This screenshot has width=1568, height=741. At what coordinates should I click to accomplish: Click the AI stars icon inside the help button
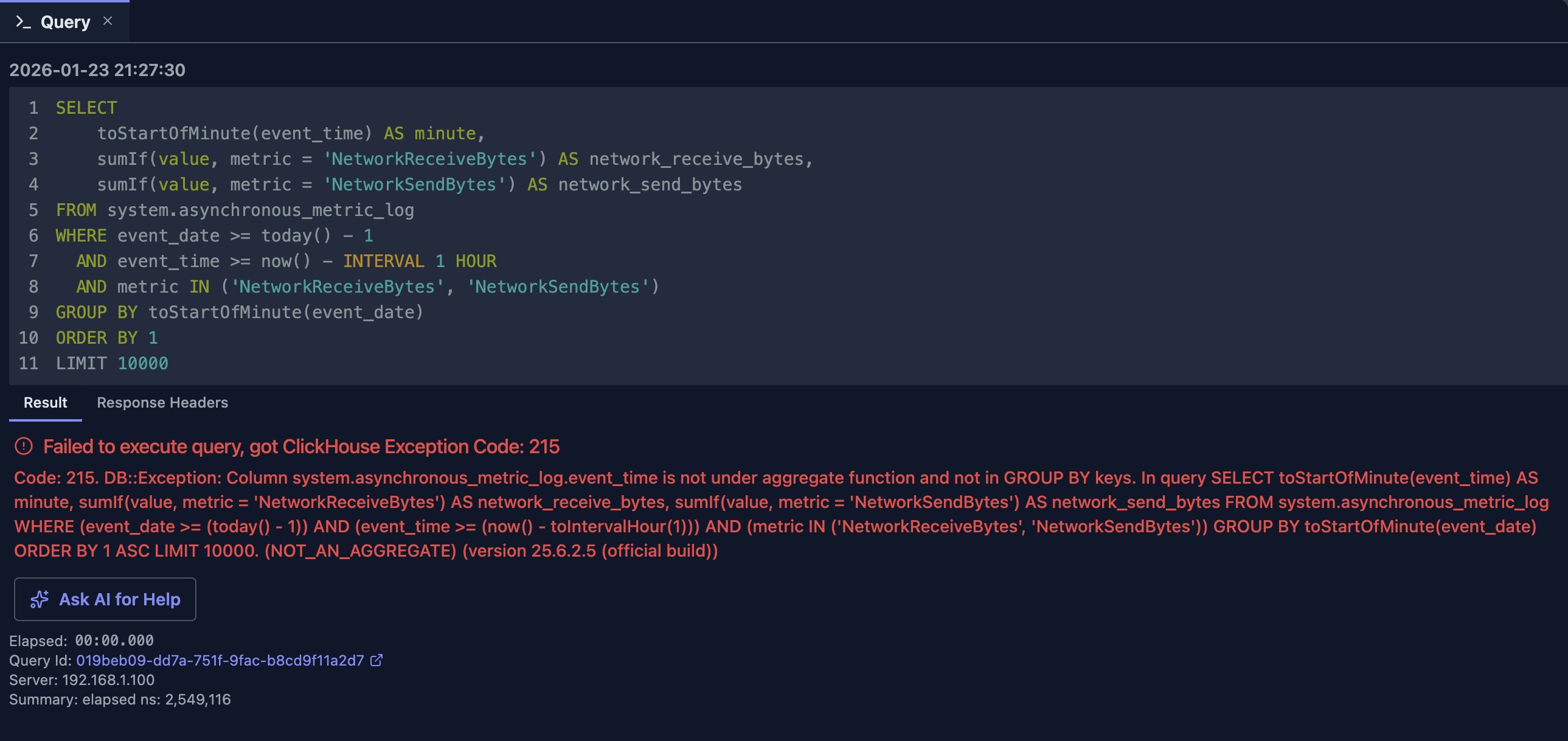coord(39,599)
